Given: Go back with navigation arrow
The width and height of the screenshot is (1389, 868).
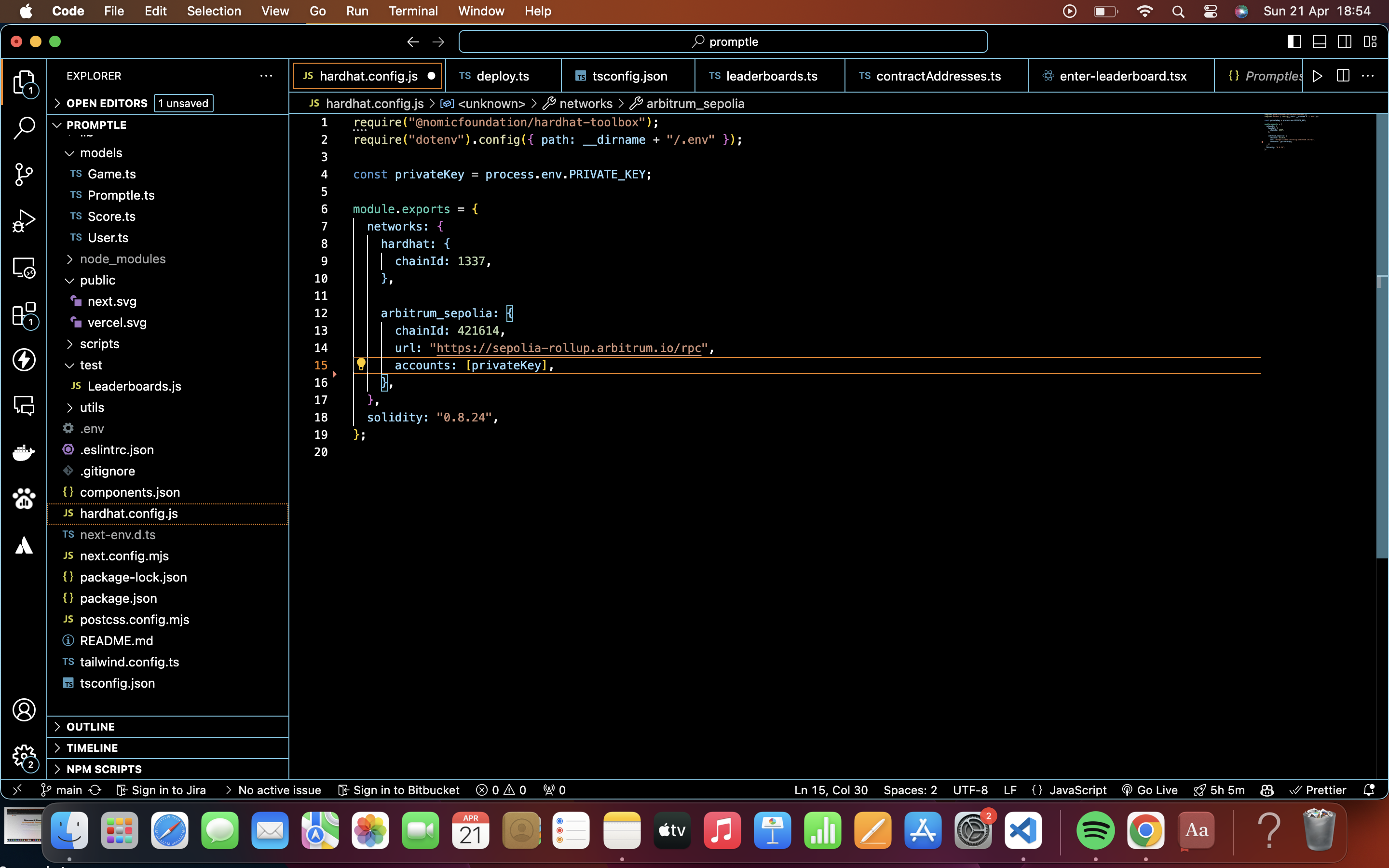Looking at the screenshot, I should coord(413,41).
